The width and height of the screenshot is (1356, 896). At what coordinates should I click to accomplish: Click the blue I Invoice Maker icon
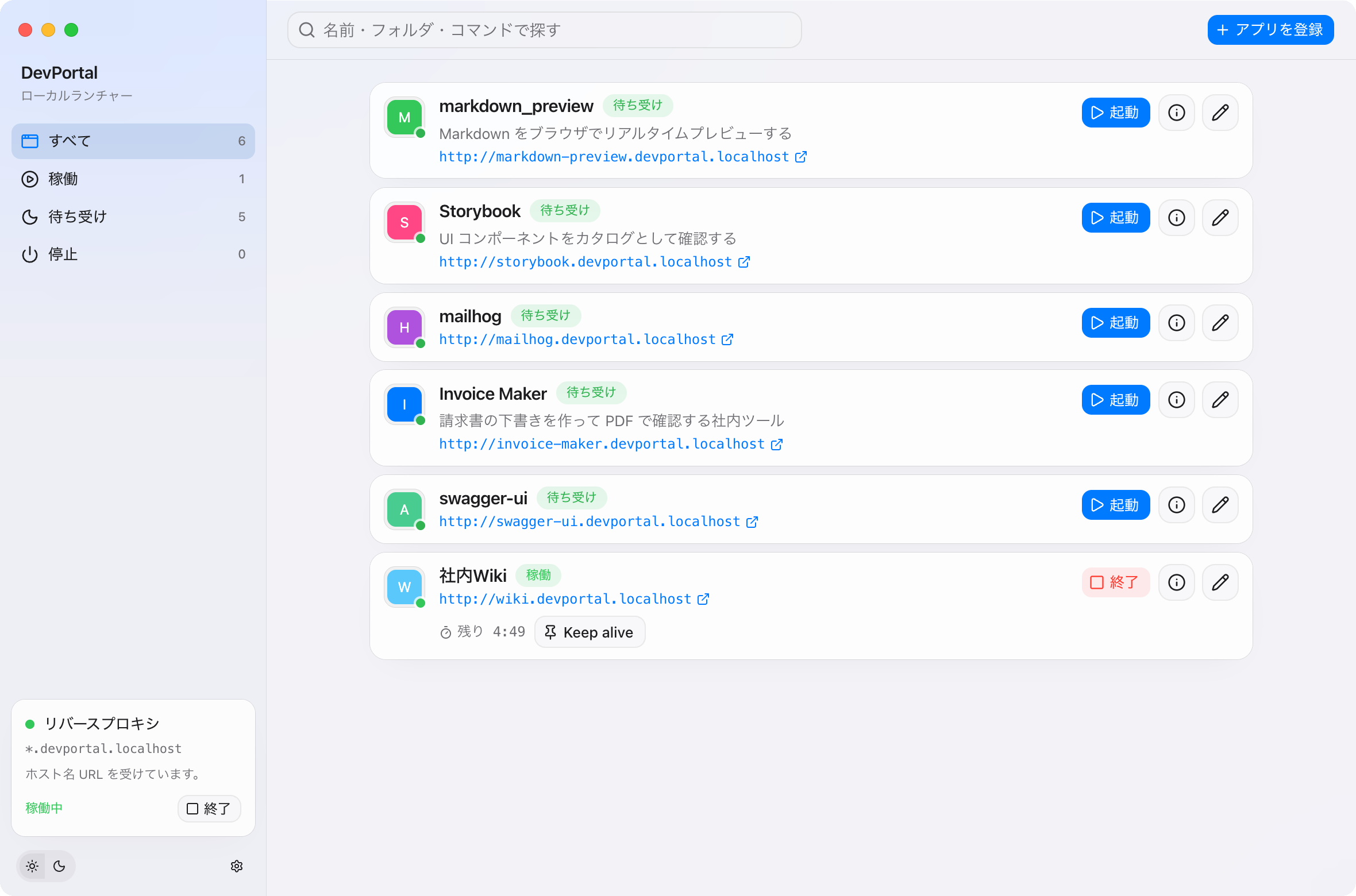click(405, 404)
